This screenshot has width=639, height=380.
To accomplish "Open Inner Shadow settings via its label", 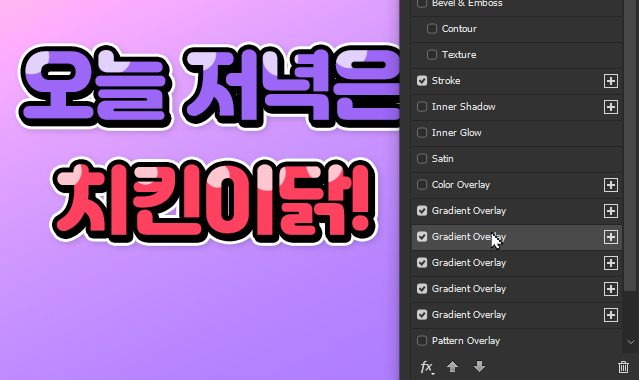I will coord(463,107).
